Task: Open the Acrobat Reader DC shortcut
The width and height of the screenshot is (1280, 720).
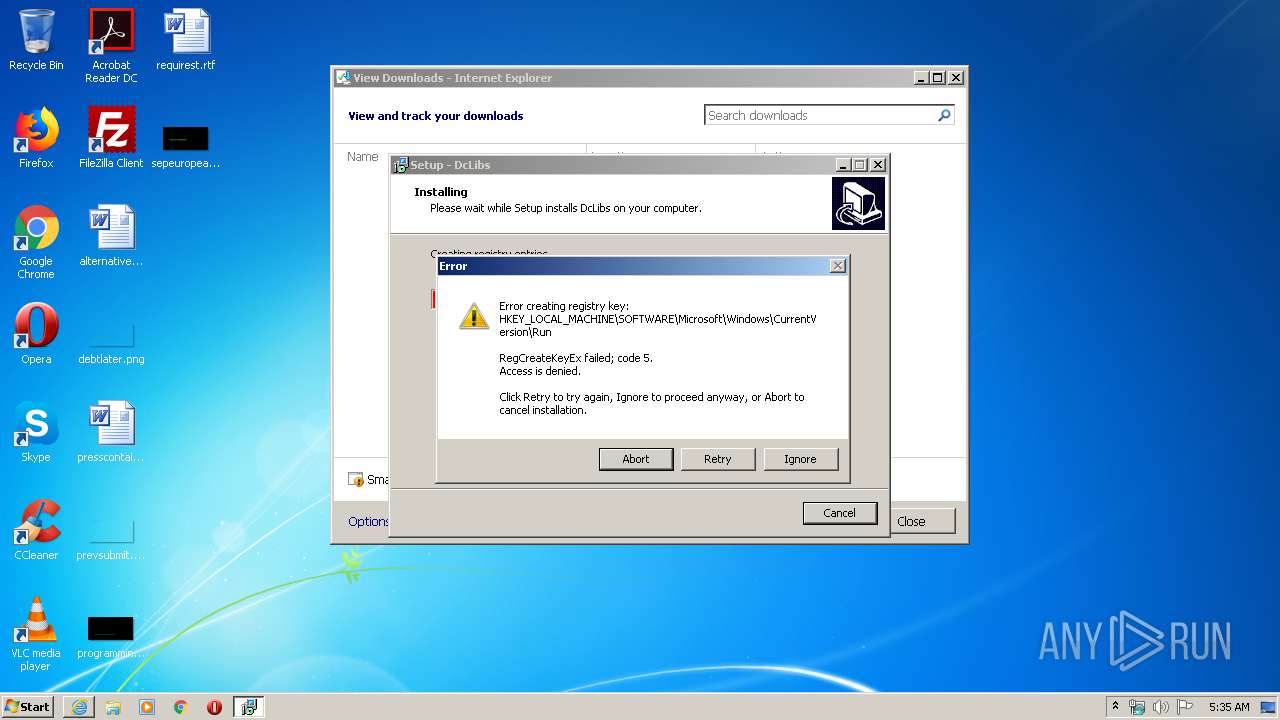Action: (x=111, y=45)
